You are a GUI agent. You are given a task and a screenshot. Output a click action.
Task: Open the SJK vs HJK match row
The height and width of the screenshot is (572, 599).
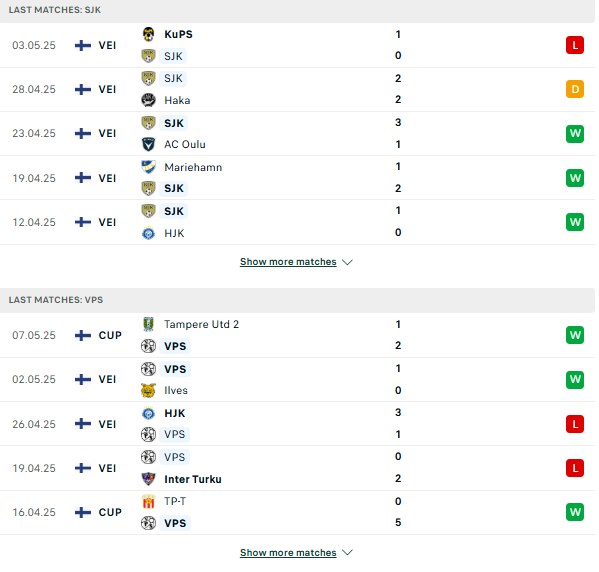click(x=297, y=222)
